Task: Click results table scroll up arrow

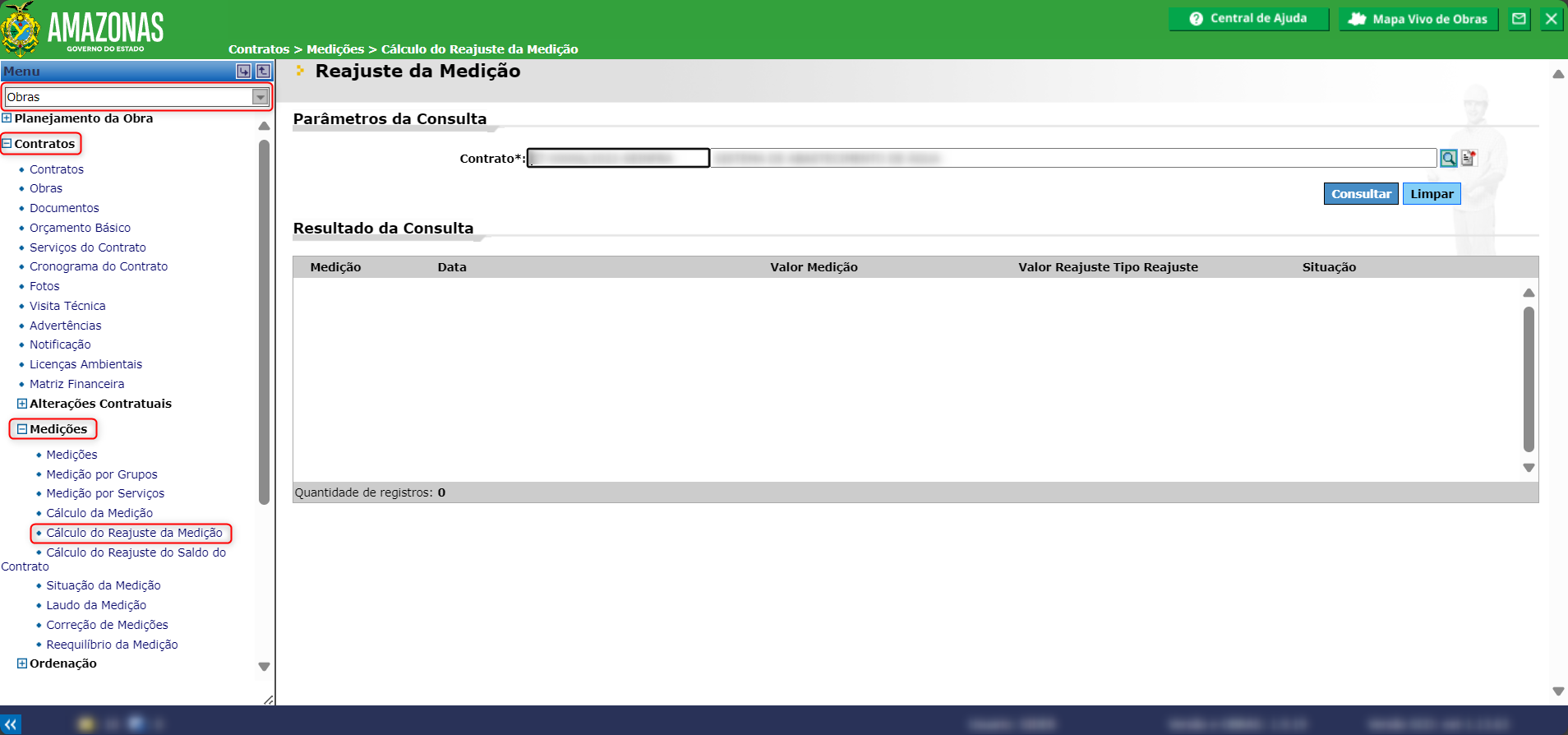Action: (x=1529, y=293)
